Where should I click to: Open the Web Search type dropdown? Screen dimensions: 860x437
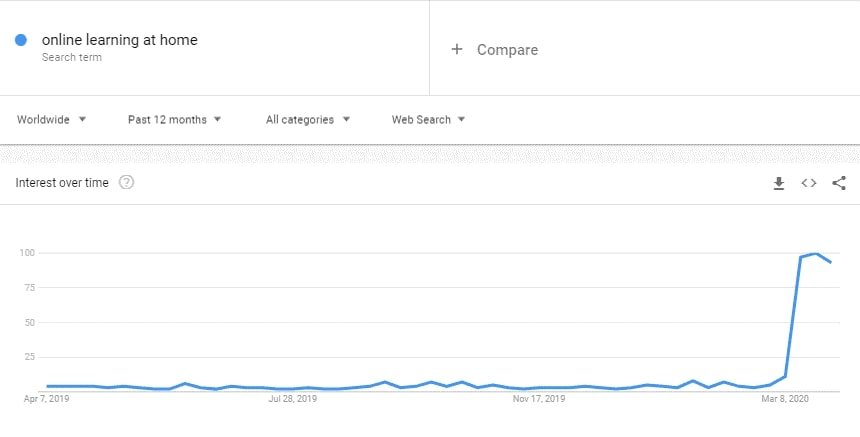click(x=428, y=120)
